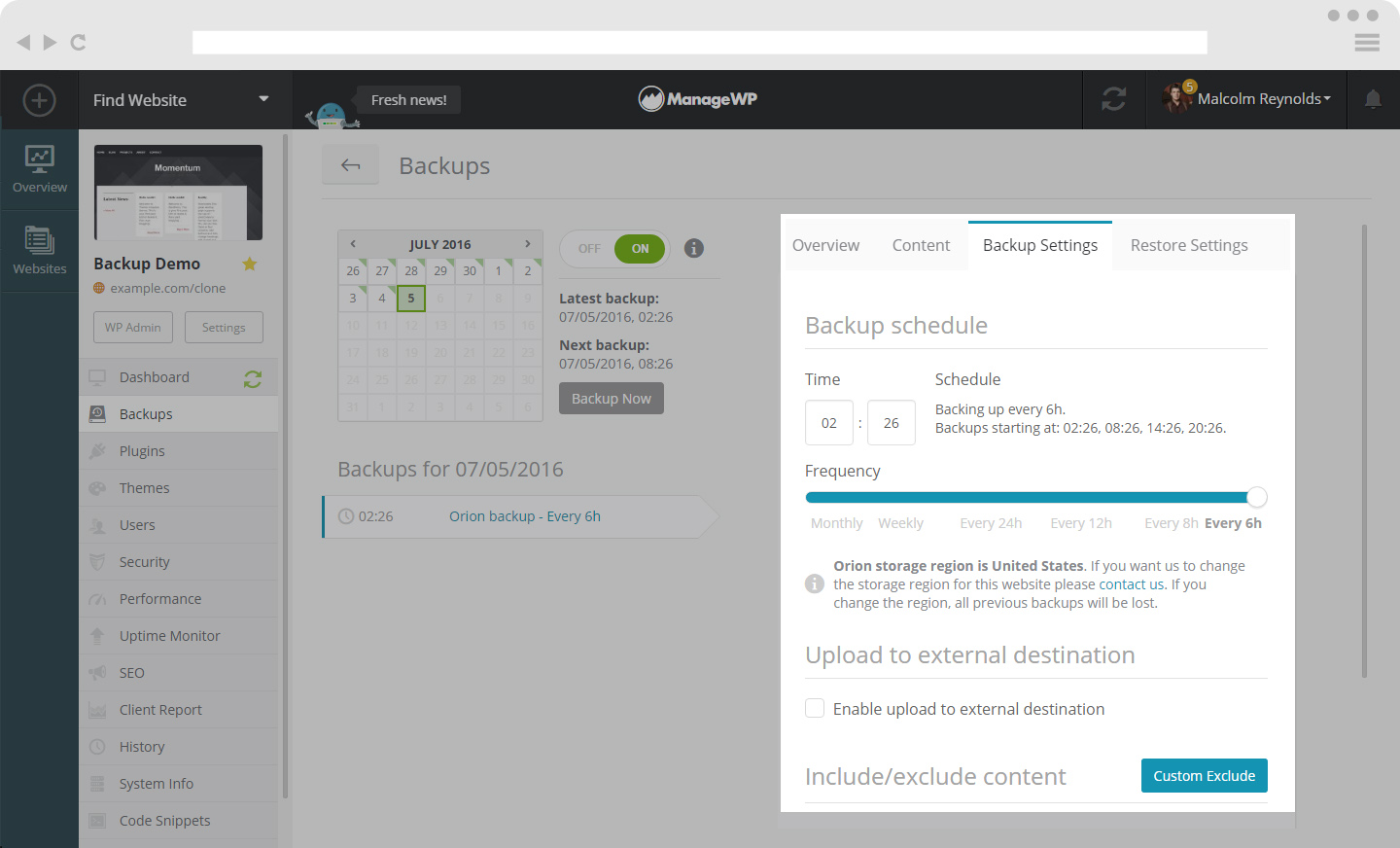Click the settings panel scrollbar

tap(1365, 451)
